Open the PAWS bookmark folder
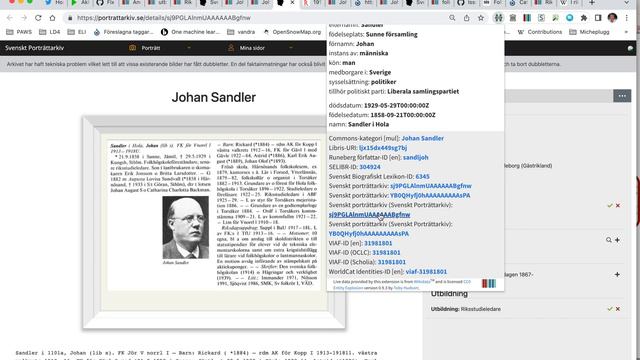Viewport: 640px width, 360px height. 19,32
